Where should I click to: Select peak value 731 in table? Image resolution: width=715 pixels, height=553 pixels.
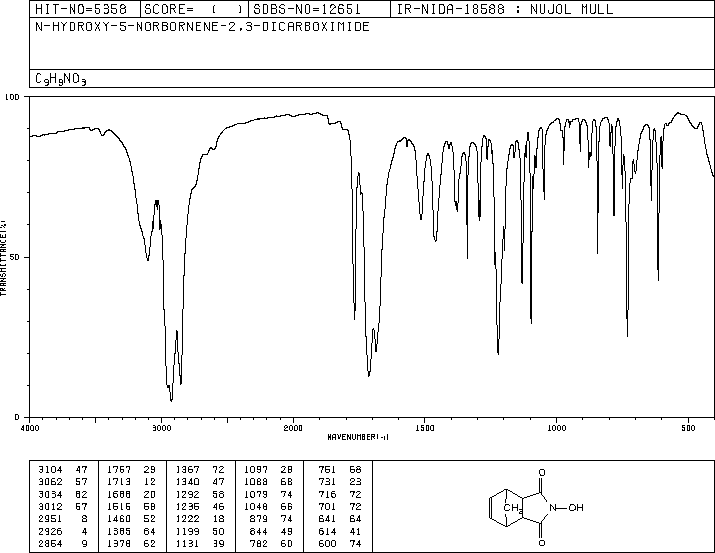tap(327, 482)
